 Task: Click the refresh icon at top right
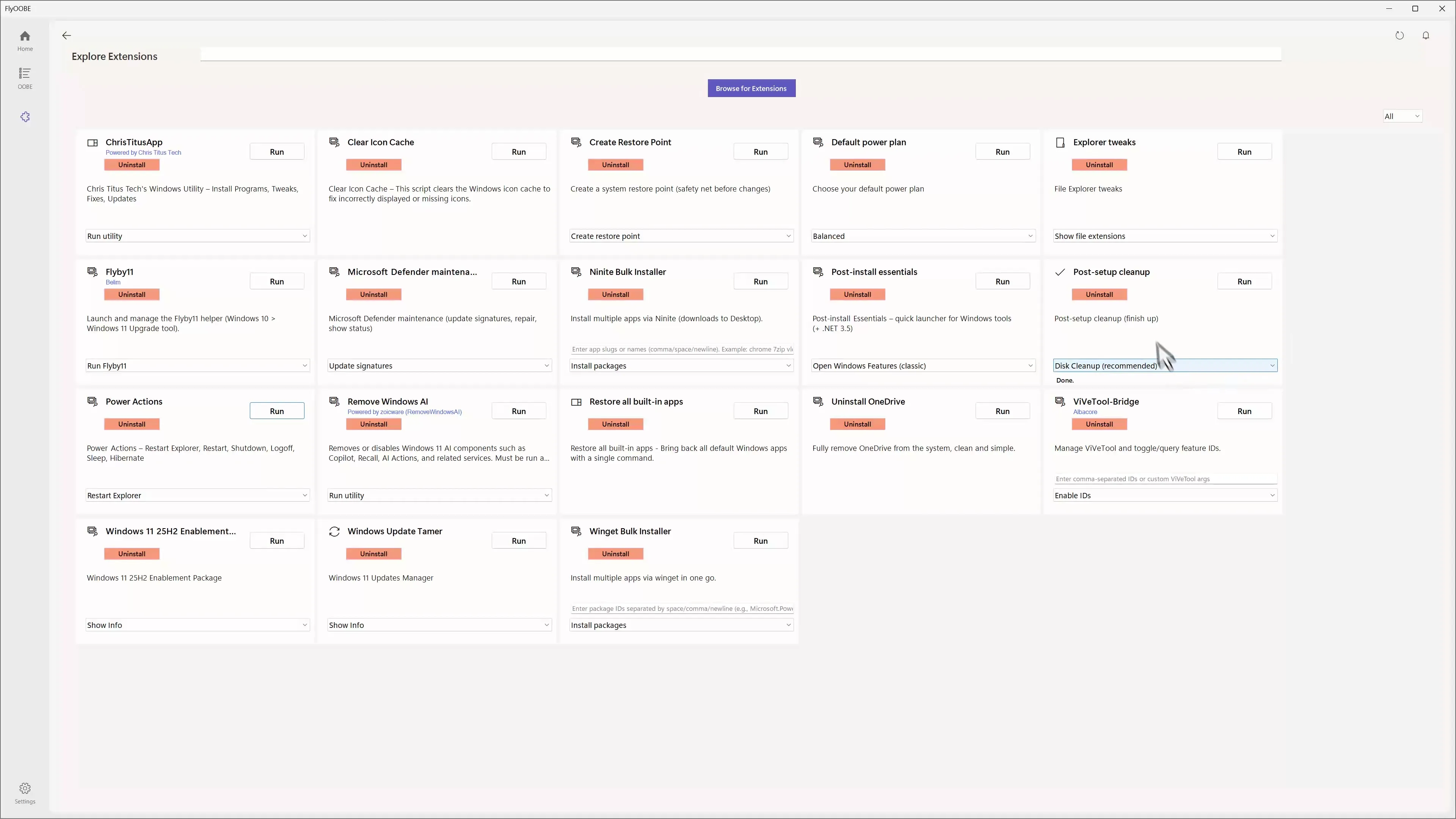tap(1400, 36)
